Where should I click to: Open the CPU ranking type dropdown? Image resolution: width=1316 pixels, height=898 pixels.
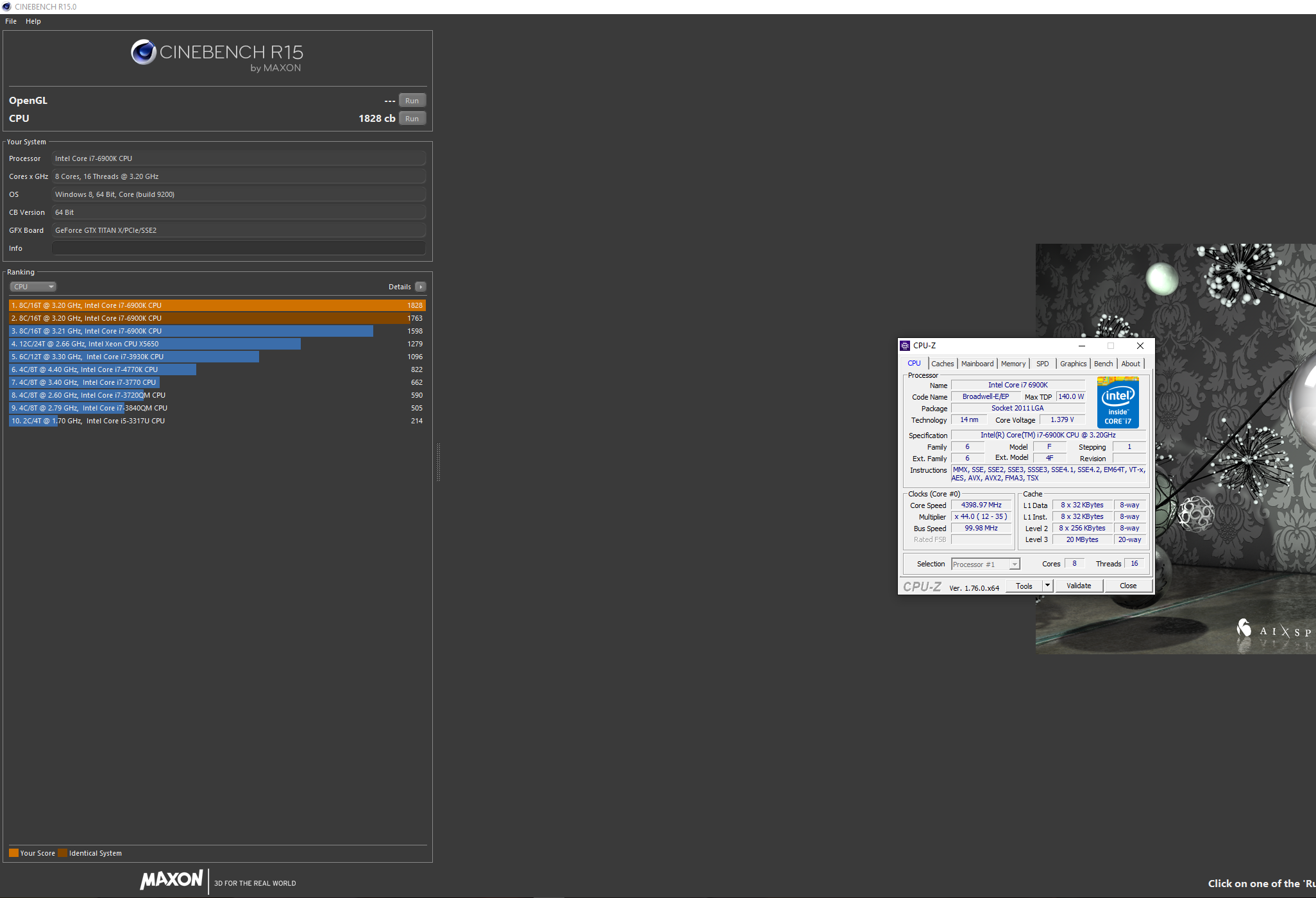33,287
